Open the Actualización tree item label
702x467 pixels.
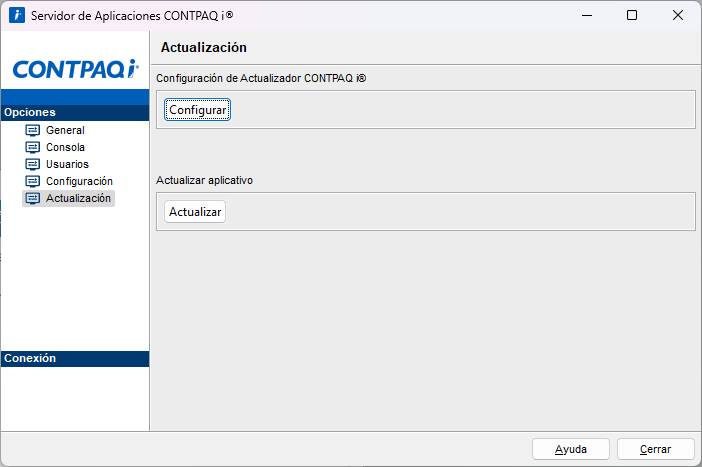pyautogui.click(x=78, y=198)
